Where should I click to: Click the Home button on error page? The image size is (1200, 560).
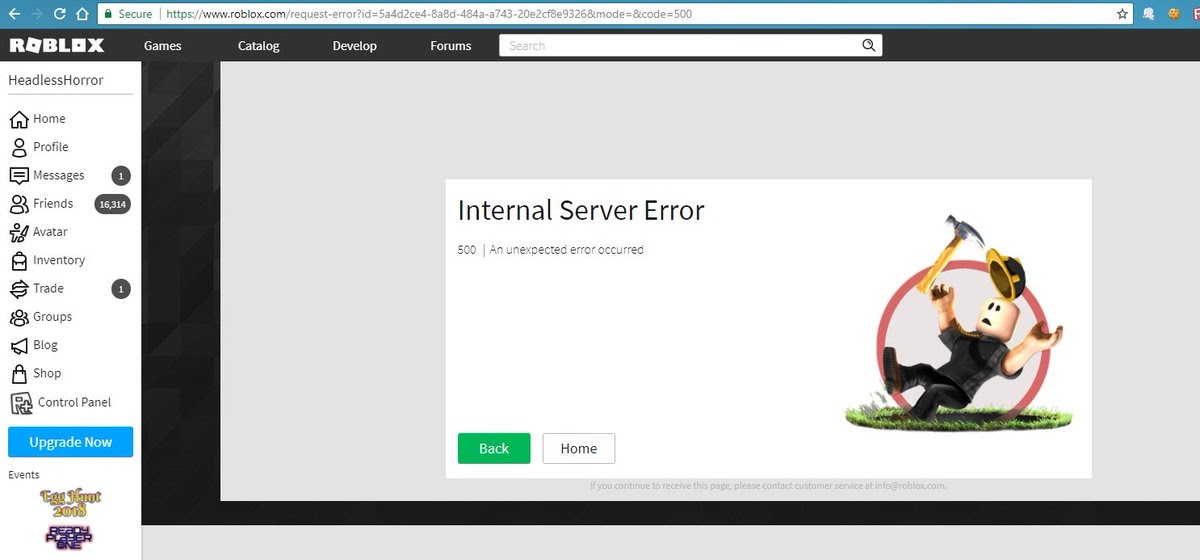click(579, 448)
